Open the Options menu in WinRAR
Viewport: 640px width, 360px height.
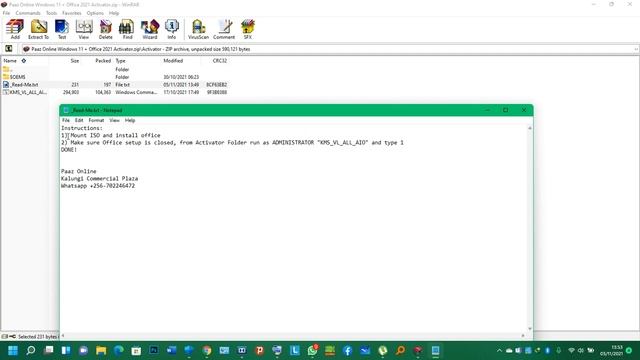click(95, 13)
